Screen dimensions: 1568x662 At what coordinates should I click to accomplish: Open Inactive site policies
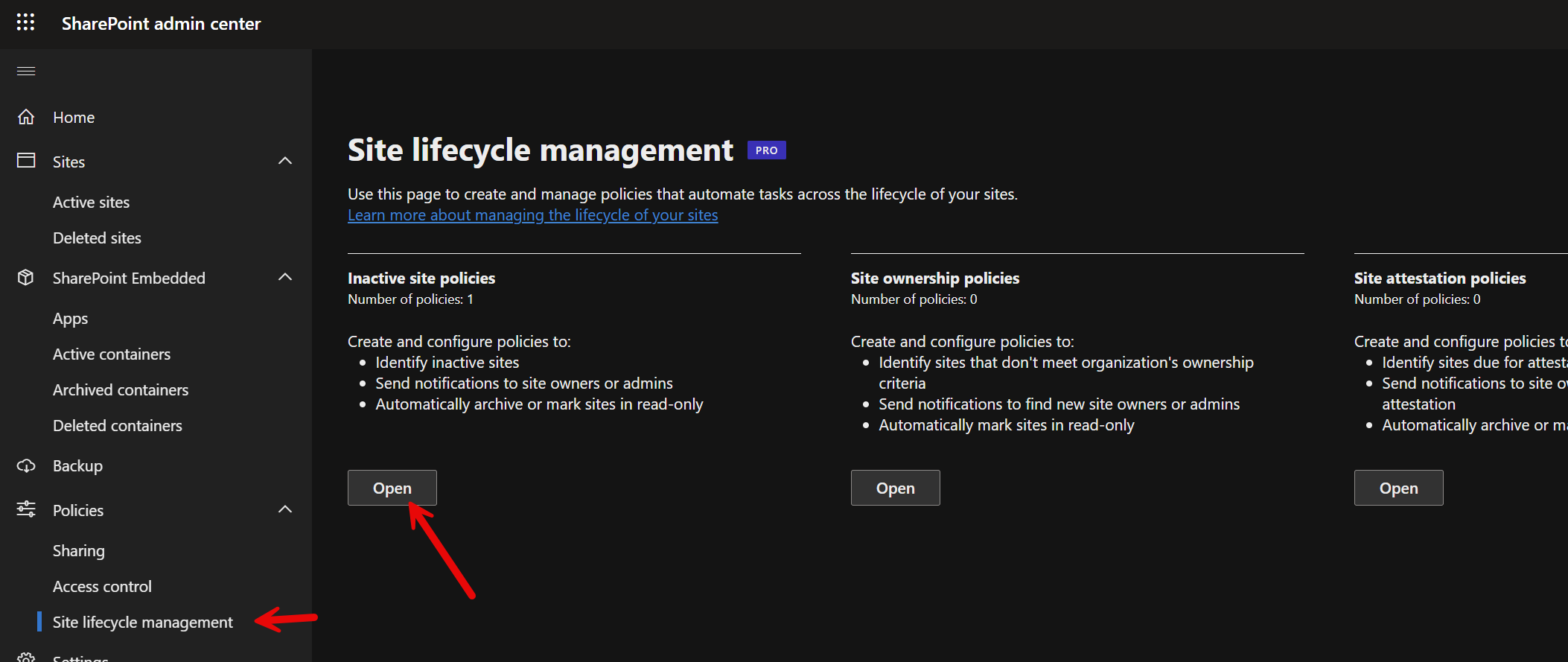pos(392,488)
